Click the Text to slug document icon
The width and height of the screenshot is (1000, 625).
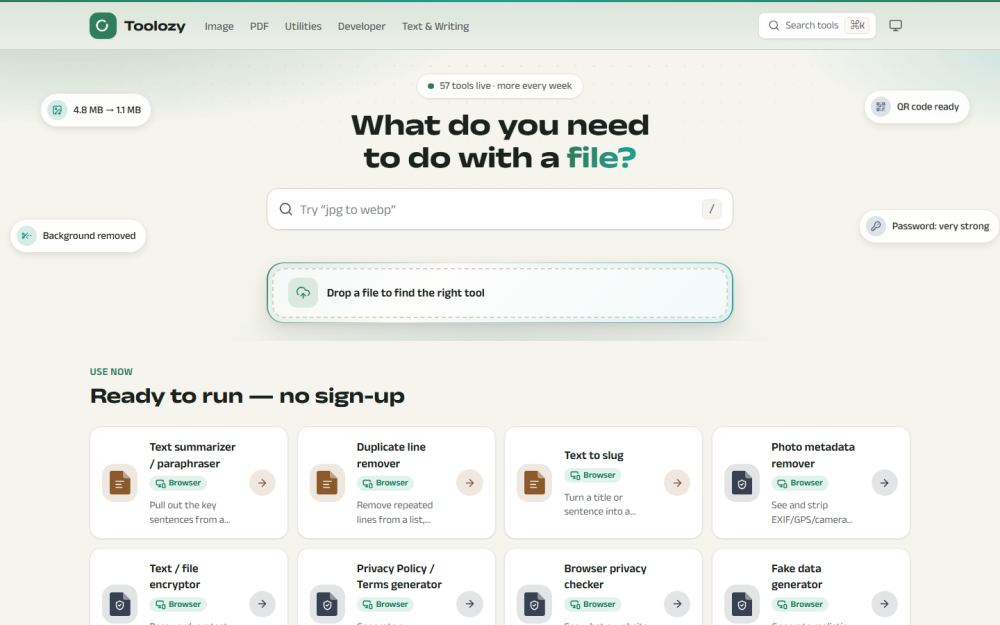coord(534,483)
